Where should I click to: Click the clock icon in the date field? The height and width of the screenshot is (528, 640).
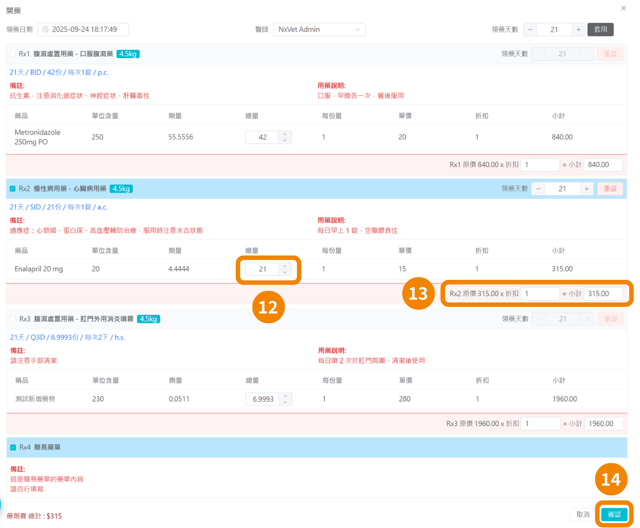pos(45,29)
